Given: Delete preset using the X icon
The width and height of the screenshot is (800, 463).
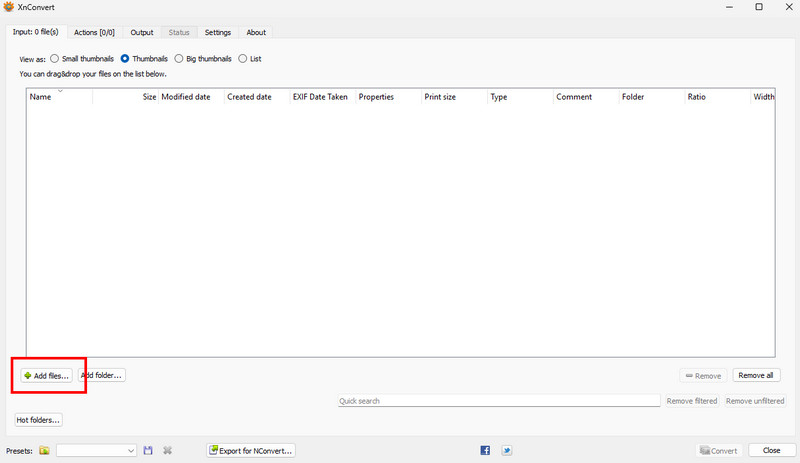Looking at the screenshot, I should 168,451.
